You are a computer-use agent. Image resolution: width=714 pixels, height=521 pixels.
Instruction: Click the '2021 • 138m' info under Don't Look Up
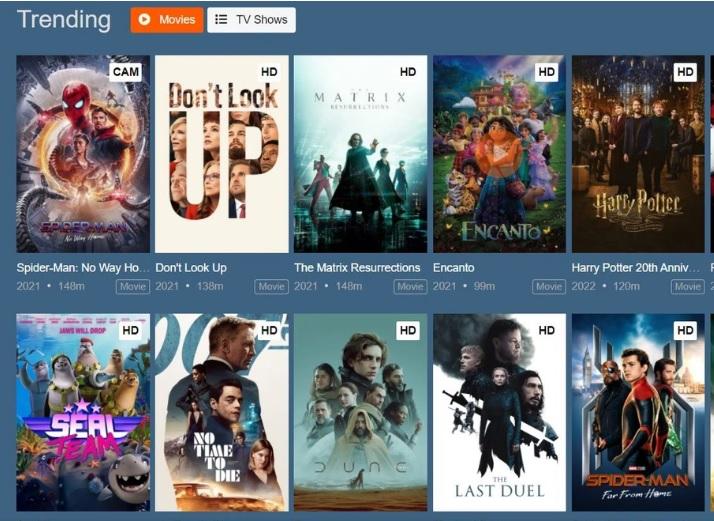189,286
